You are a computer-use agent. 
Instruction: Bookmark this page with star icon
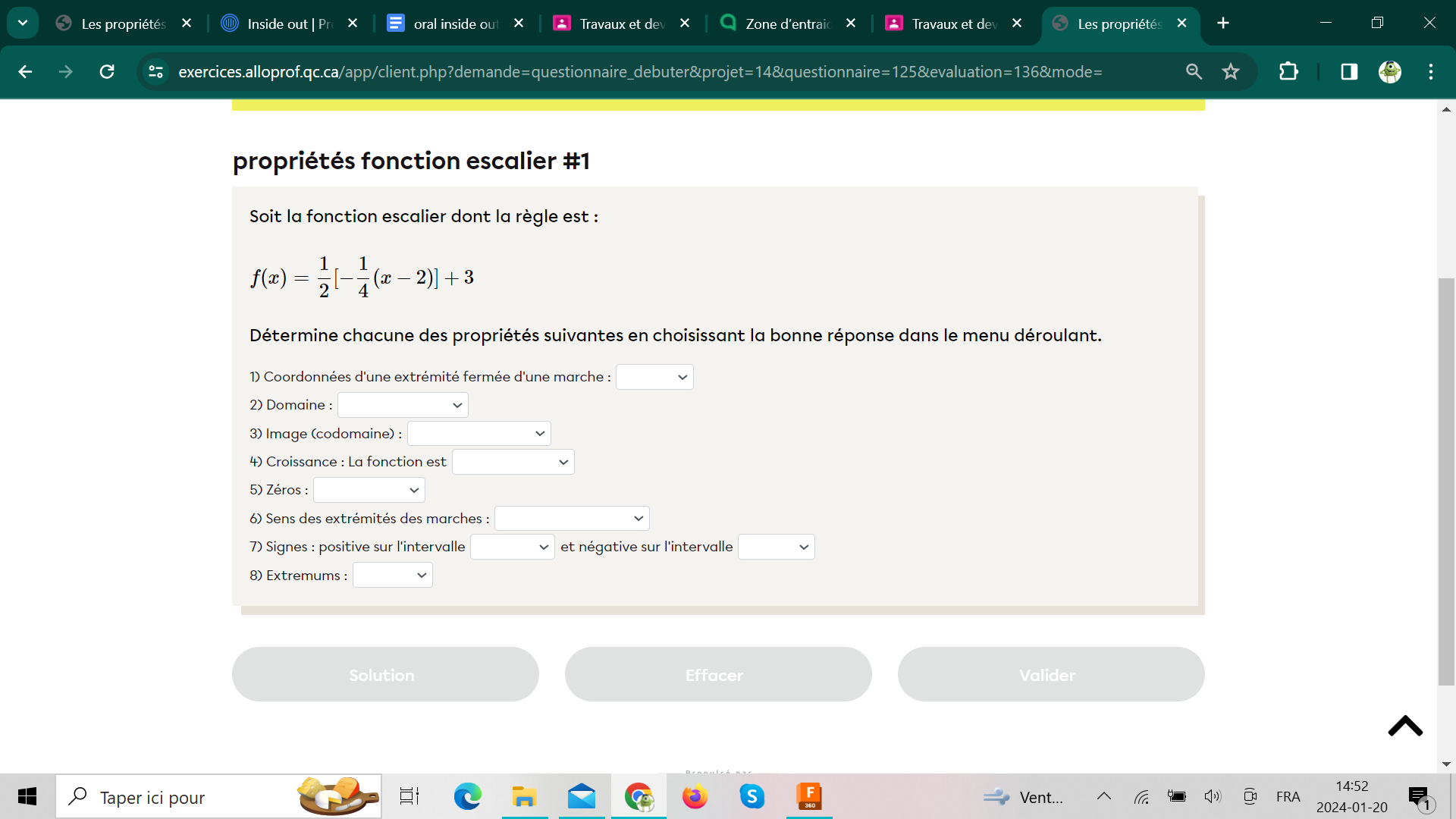click(x=1230, y=72)
